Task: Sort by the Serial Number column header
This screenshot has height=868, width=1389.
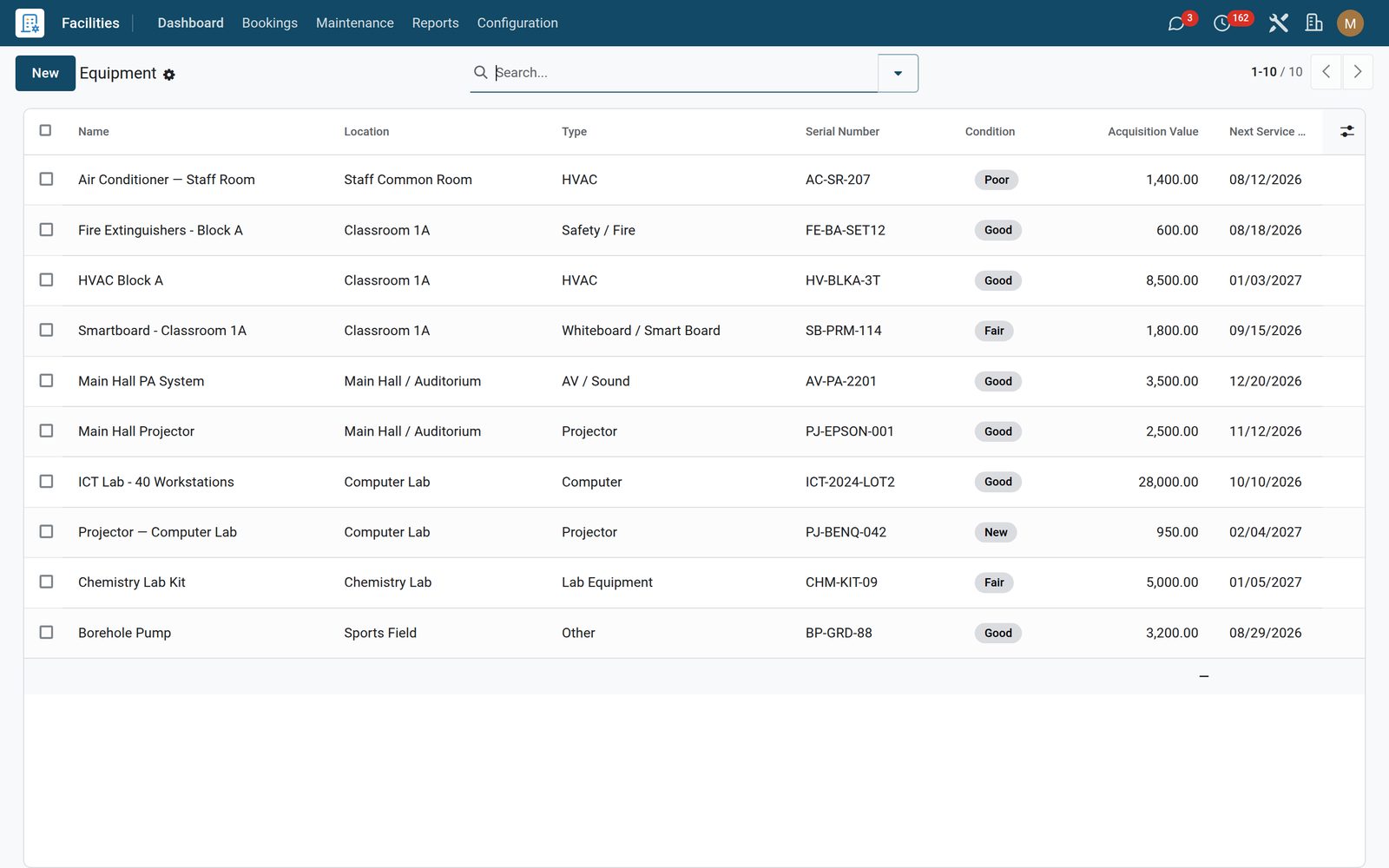Action: pos(842,132)
